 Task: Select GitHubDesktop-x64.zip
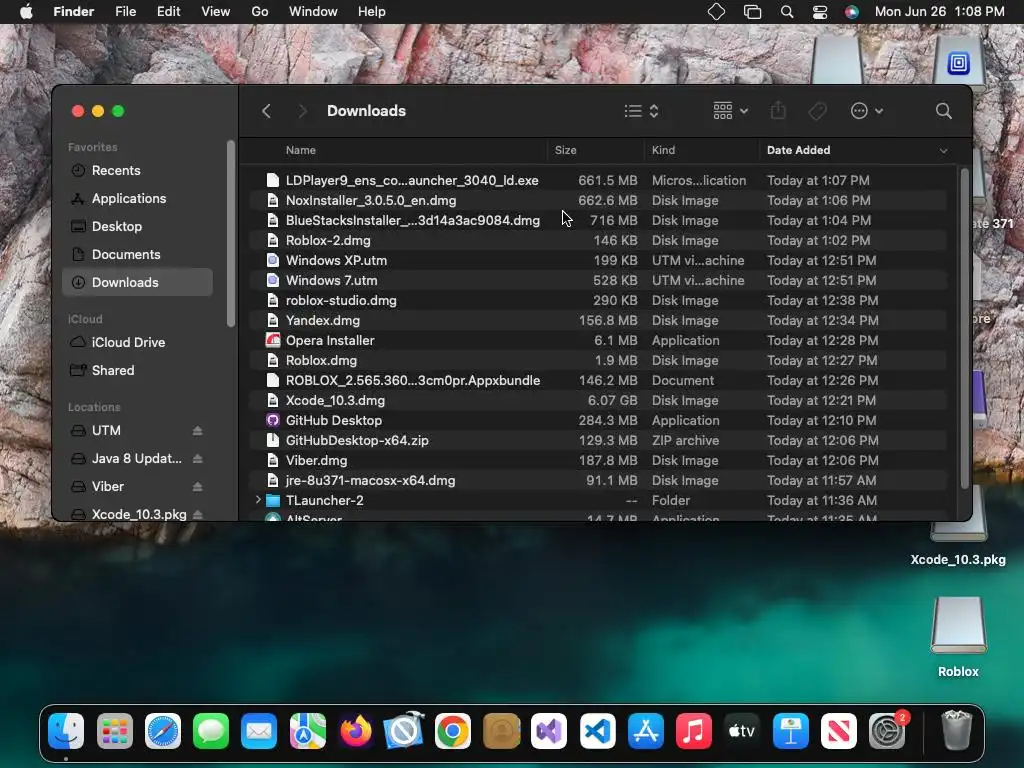tap(599, 440)
